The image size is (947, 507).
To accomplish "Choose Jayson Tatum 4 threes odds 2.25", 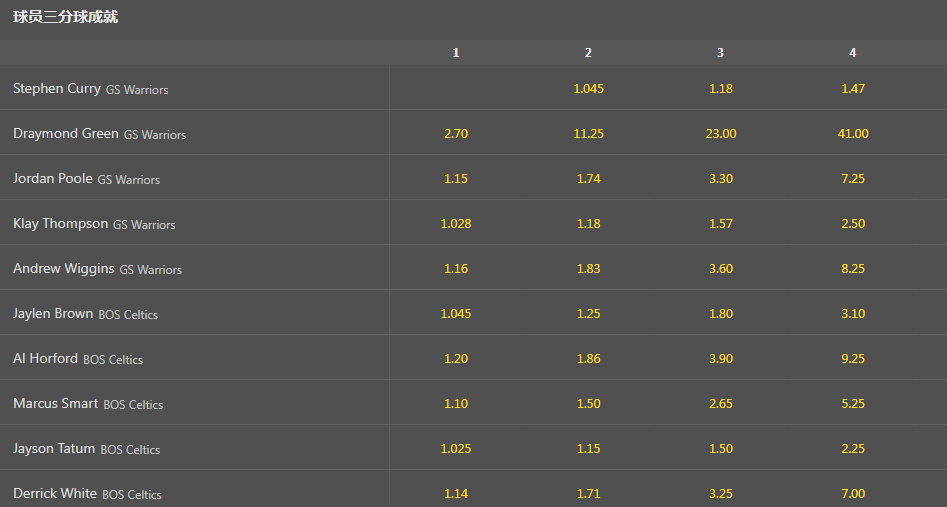I will [852, 449].
